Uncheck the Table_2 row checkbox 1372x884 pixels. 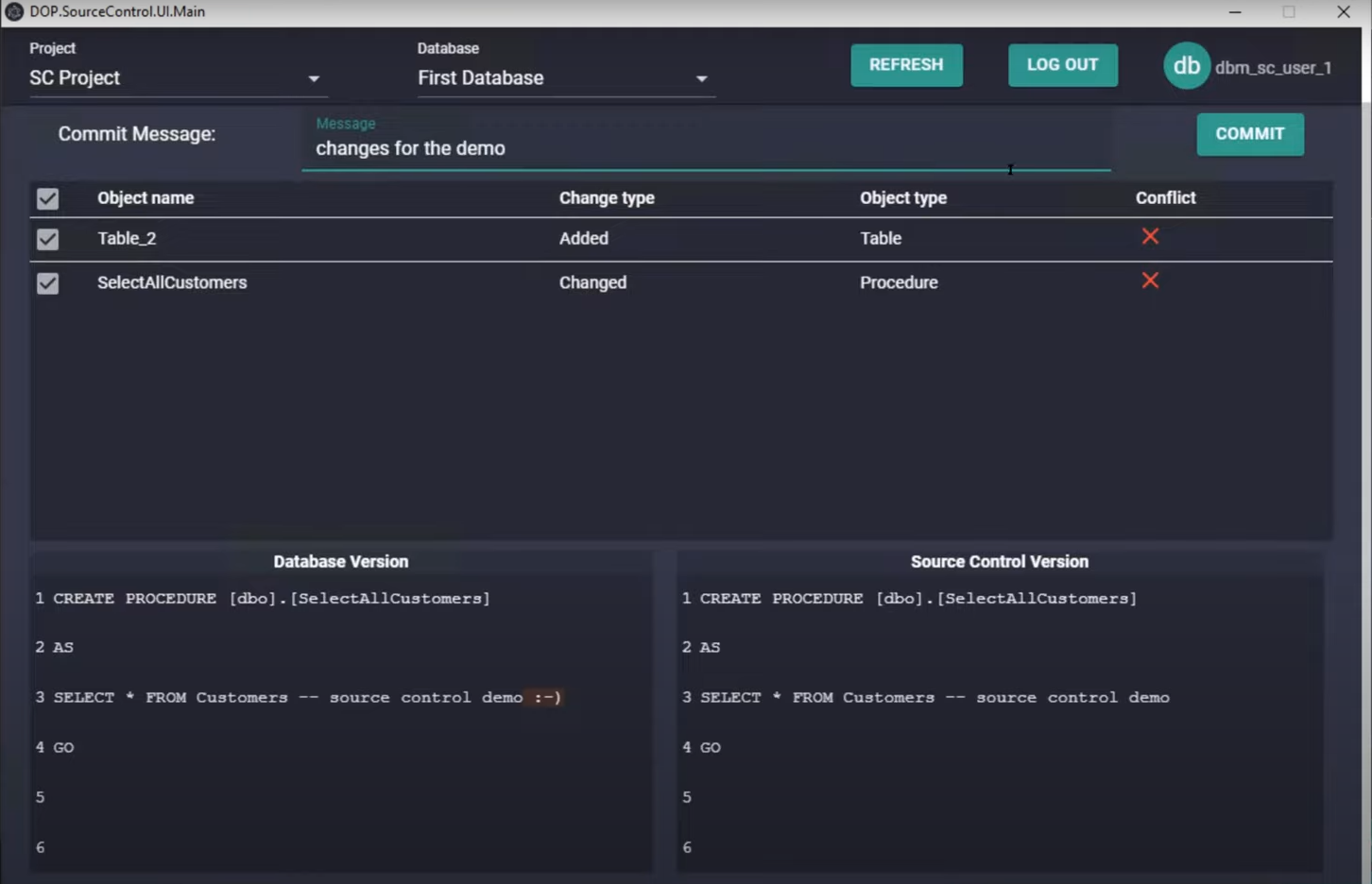click(47, 239)
